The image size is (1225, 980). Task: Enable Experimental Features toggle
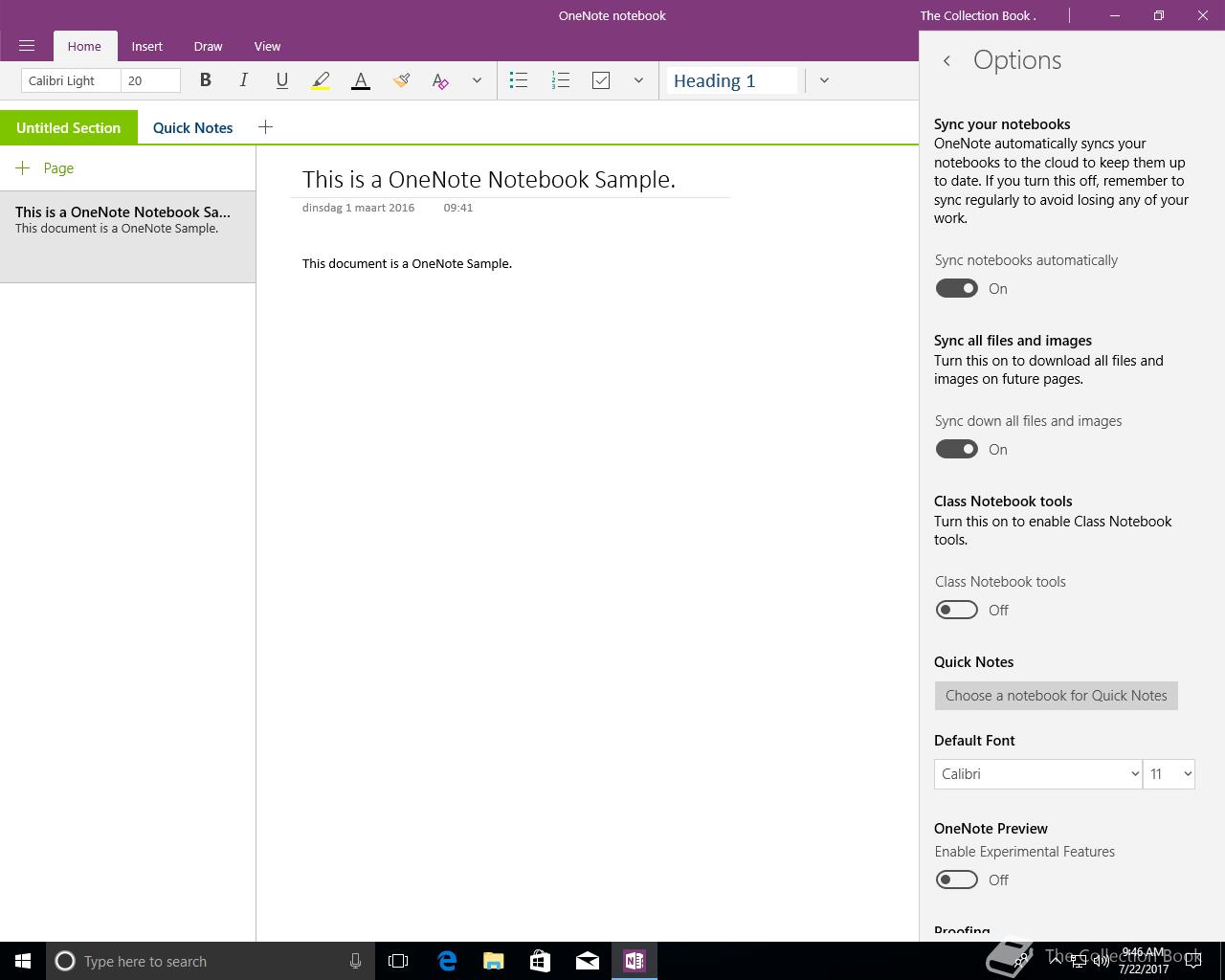tap(956, 880)
